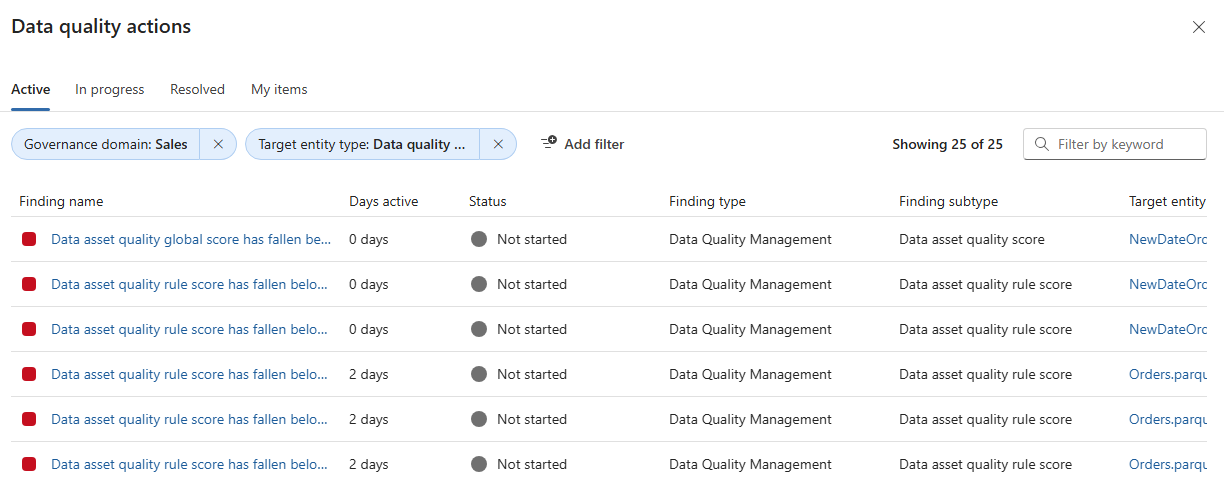Click the Add filter icon
1224x483 pixels.
(549, 143)
